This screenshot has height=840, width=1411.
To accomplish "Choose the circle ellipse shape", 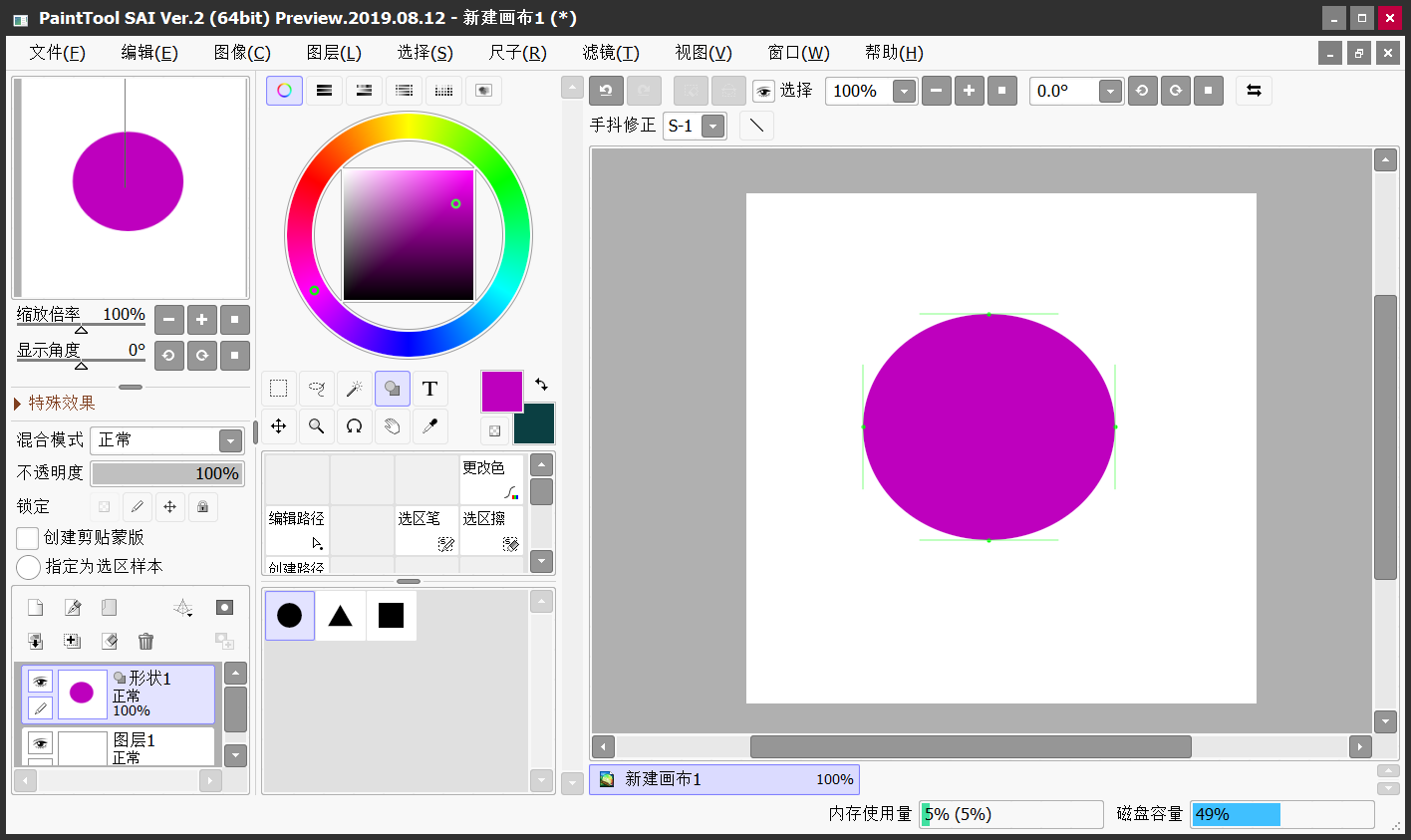I will pyautogui.click(x=290, y=616).
